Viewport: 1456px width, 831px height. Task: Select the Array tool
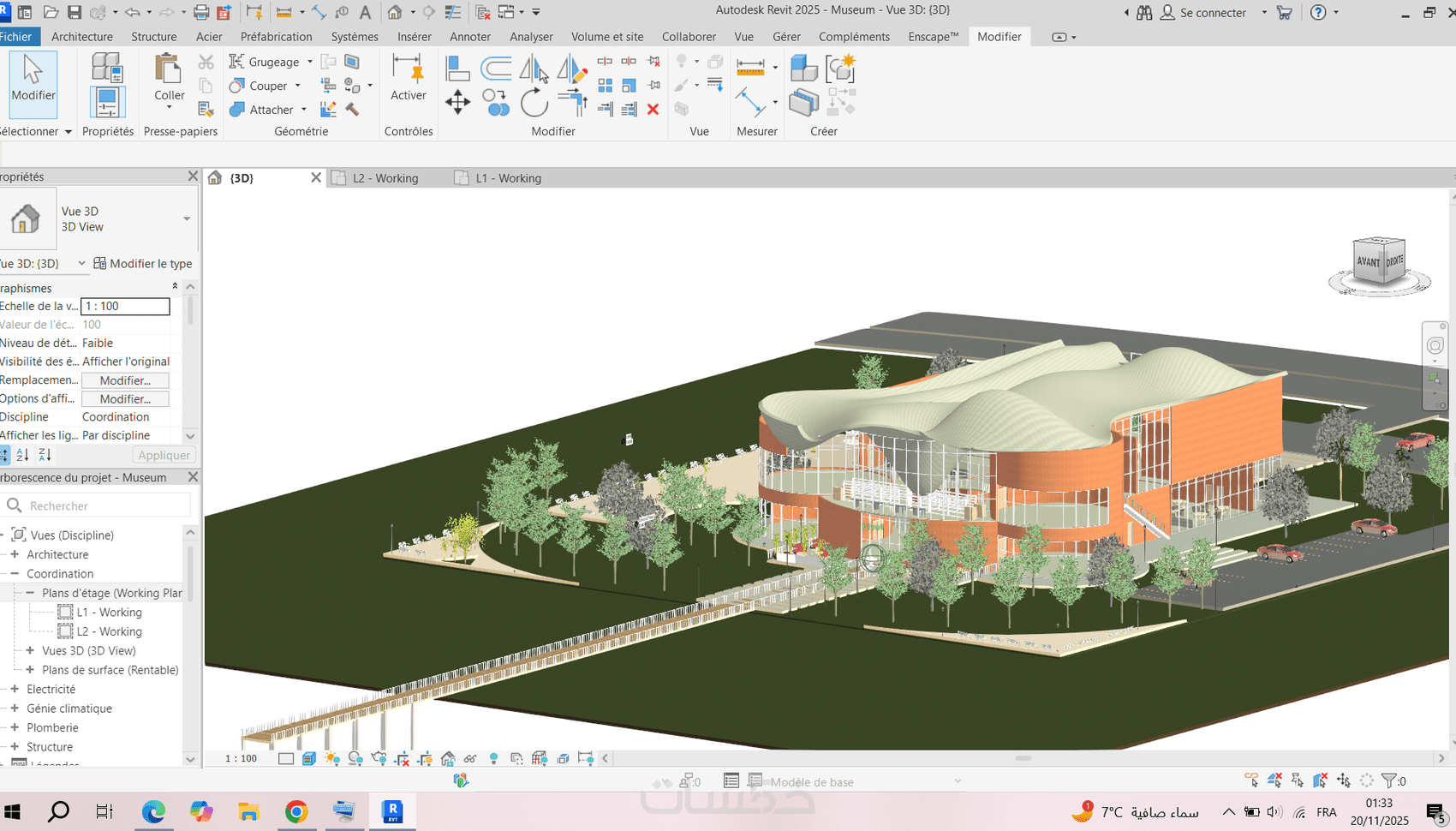click(x=606, y=85)
